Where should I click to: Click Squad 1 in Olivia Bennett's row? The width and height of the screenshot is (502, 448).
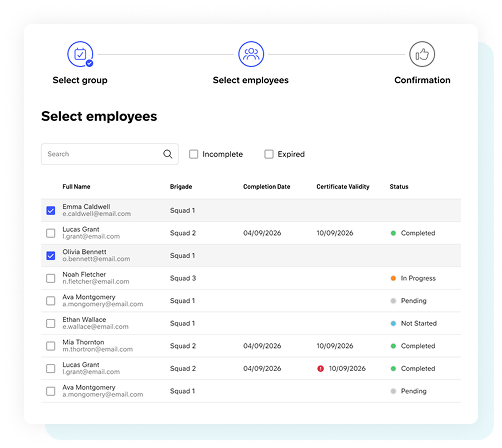click(182, 256)
